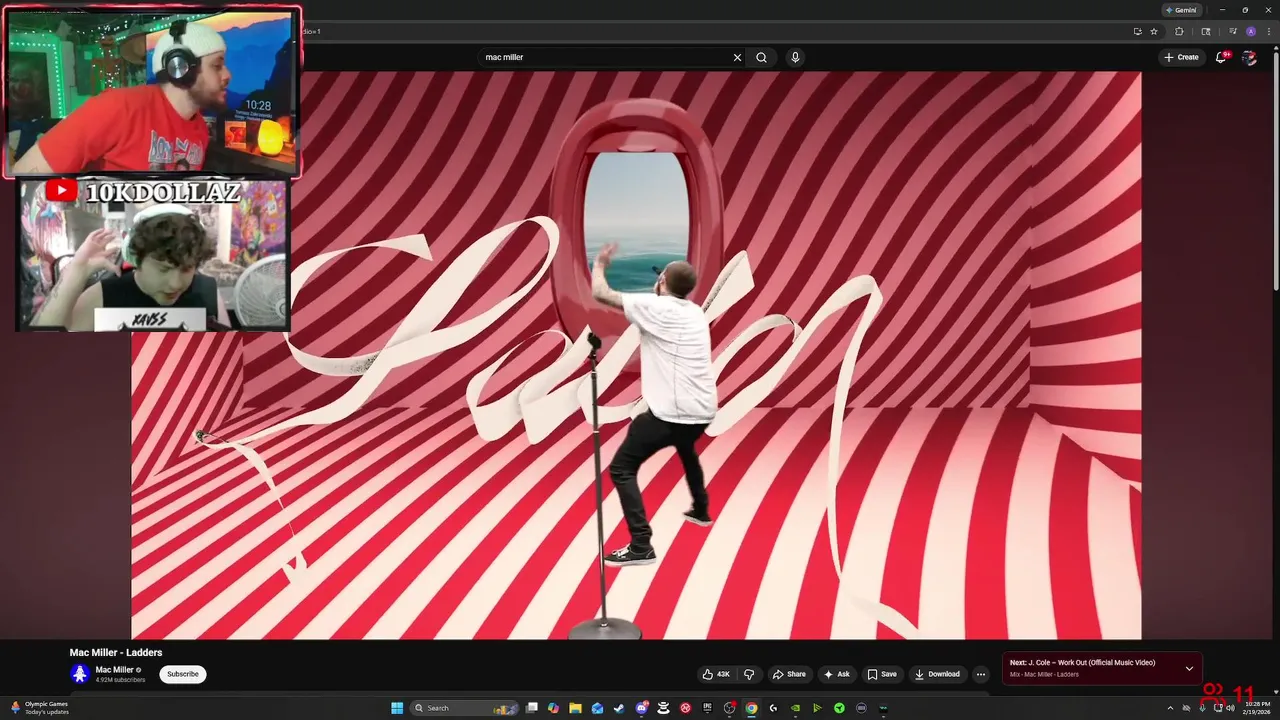This screenshot has width=1280, height=720.
Task: Show hidden system tray icons
Action: point(1170,708)
